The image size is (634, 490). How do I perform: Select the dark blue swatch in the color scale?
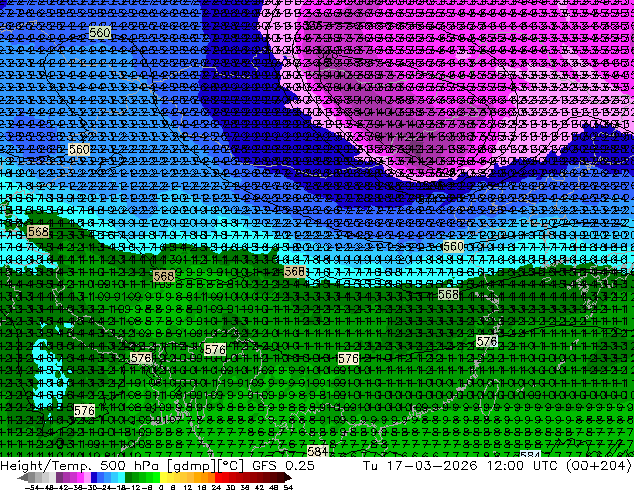[x=94, y=477]
